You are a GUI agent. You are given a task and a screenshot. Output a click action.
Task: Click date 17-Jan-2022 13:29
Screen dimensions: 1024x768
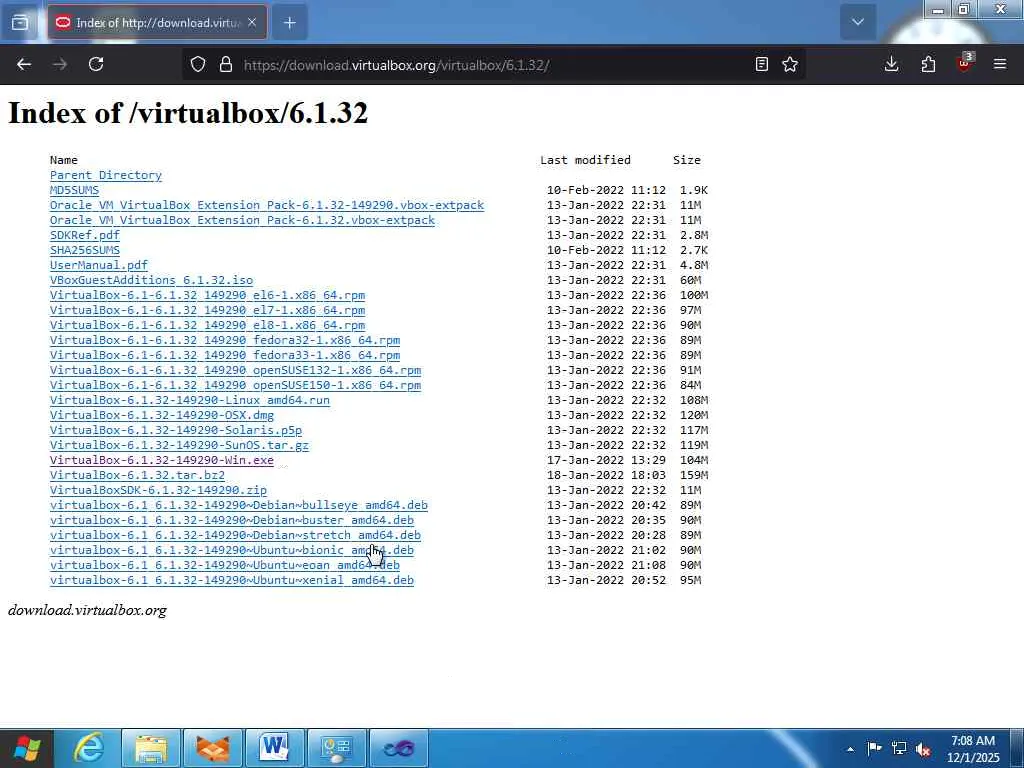click(x=606, y=460)
